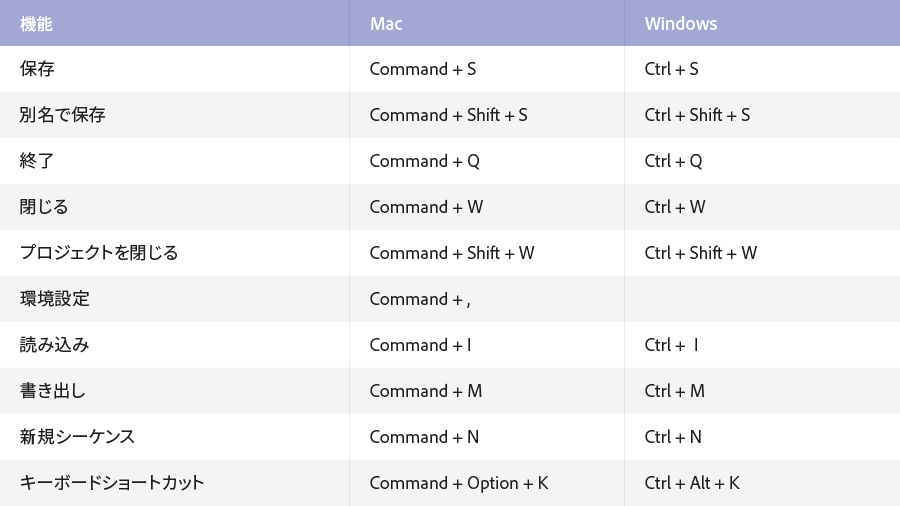Click the Command + , shortcut text
The width and height of the screenshot is (900, 506).
pos(420,299)
